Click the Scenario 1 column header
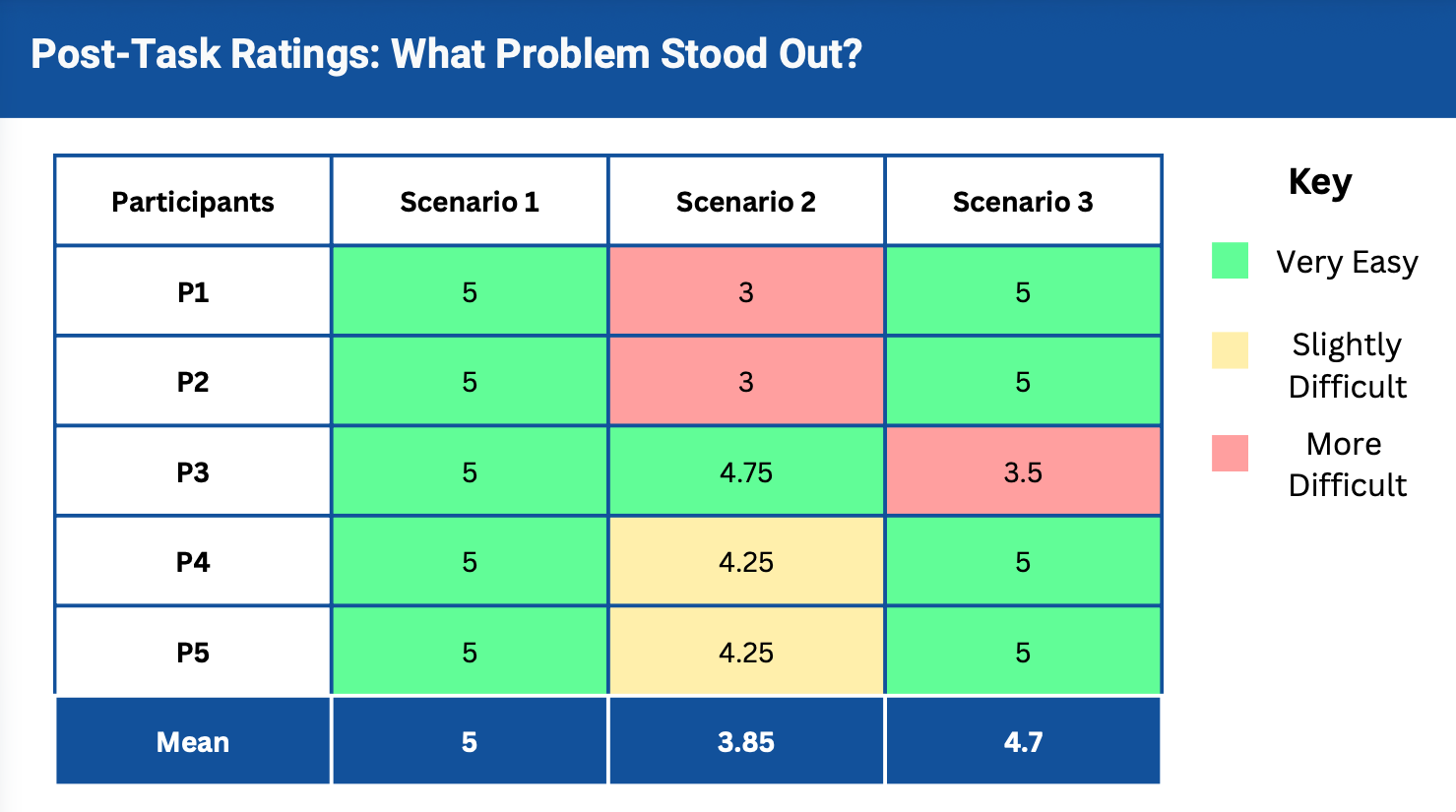Image resolution: width=1456 pixels, height=812 pixels. pos(470,202)
